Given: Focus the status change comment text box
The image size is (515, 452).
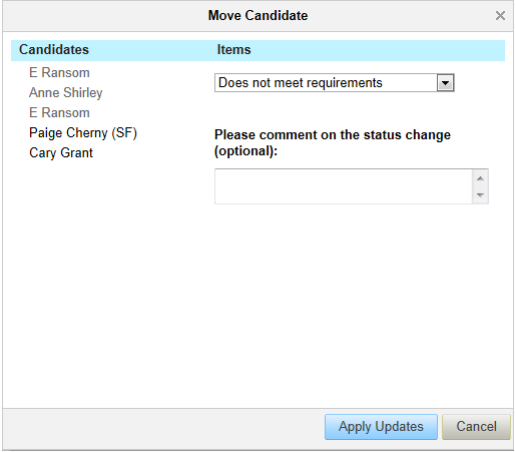Looking at the screenshot, I should [x=343, y=186].
